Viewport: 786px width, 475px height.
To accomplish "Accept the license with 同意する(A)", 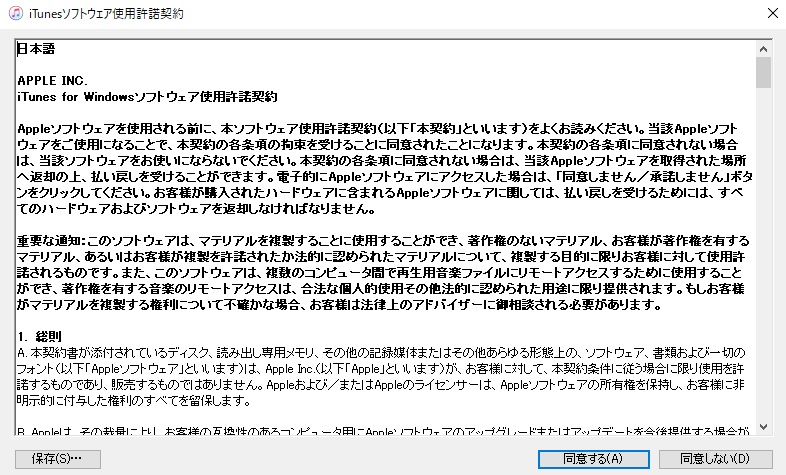I will click(x=594, y=458).
